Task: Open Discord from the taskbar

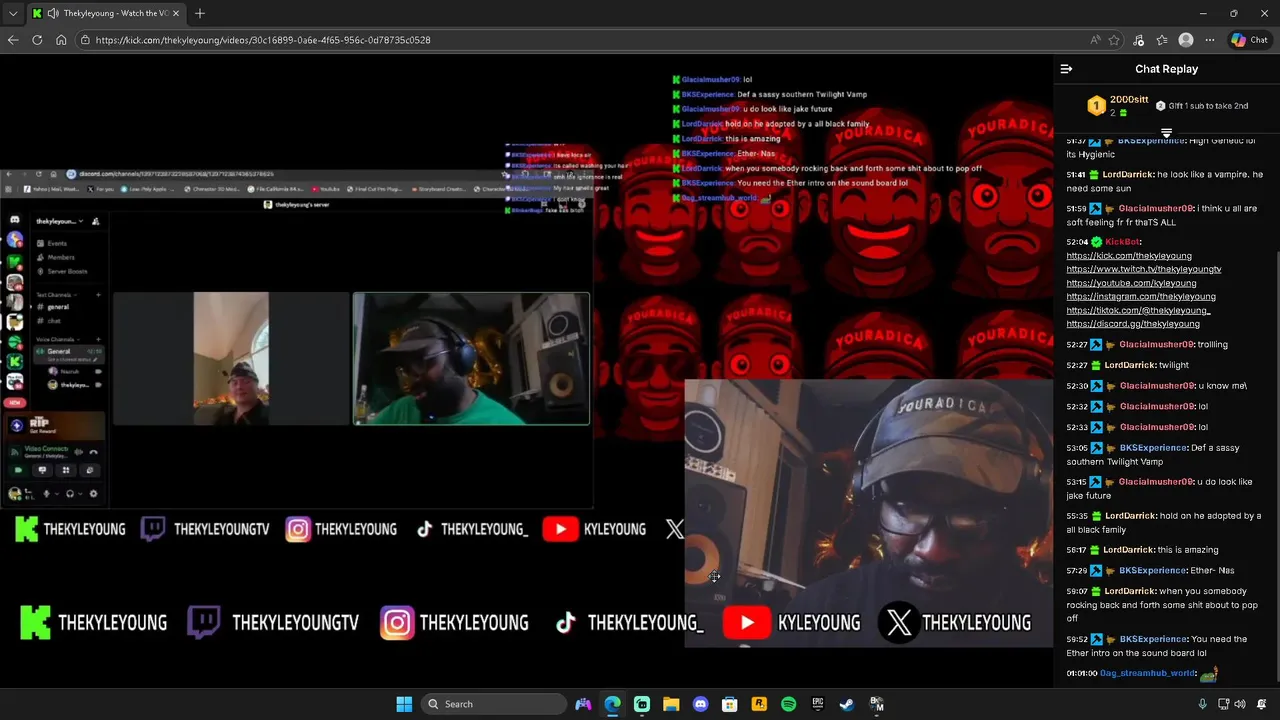Action: click(x=700, y=704)
